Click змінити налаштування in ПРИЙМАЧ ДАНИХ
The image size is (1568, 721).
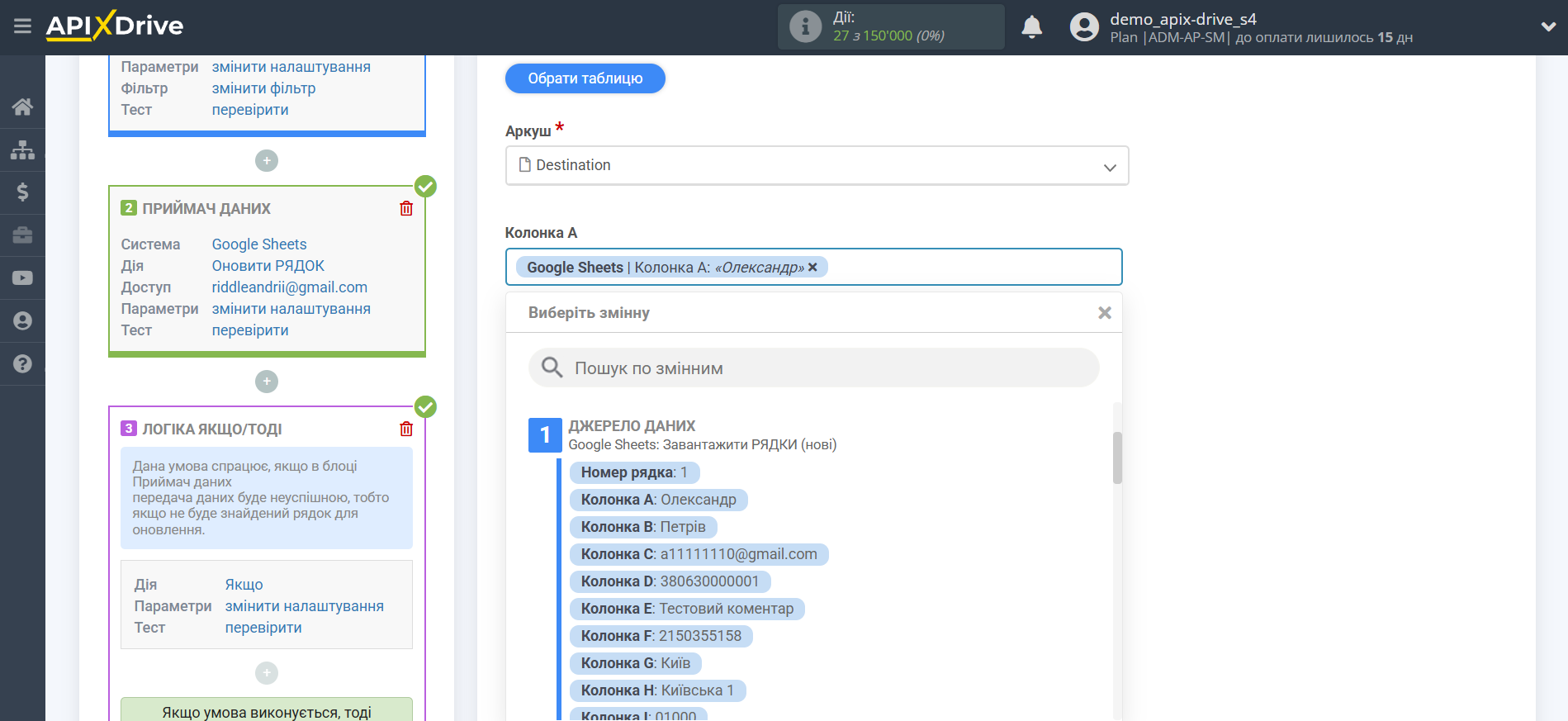tap(291, 309)
